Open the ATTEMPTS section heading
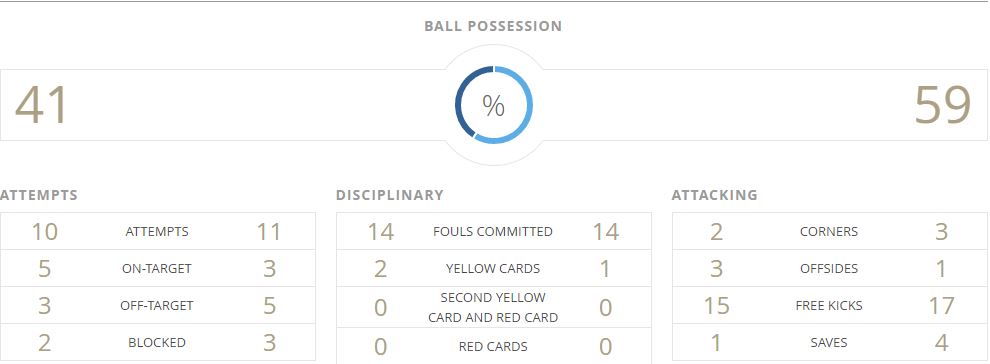Image resolution: width=990 pixels, height=364 pixels. tap(39, 195)
